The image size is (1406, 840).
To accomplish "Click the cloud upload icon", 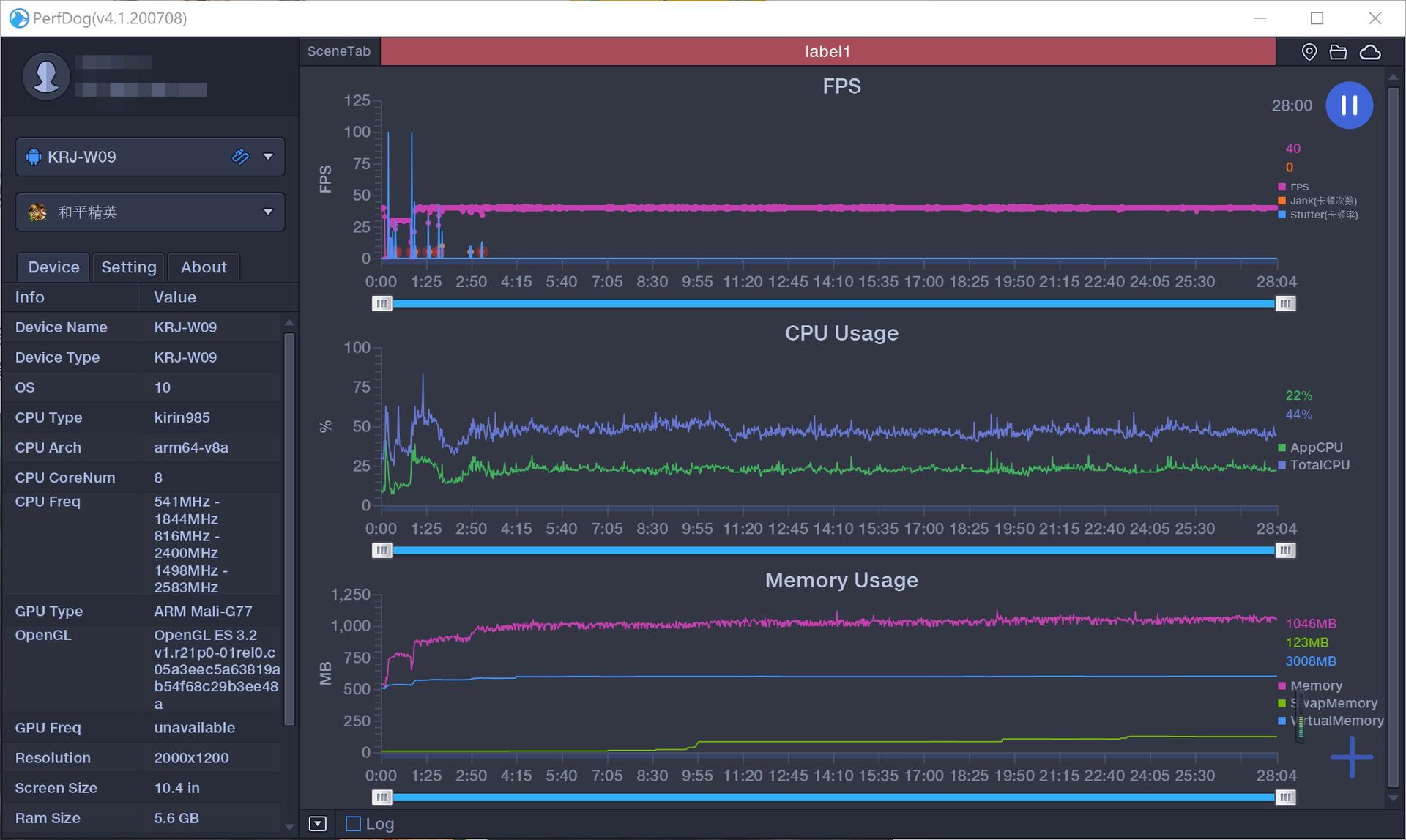I will pyautogui.click(x=1370, y=52).
